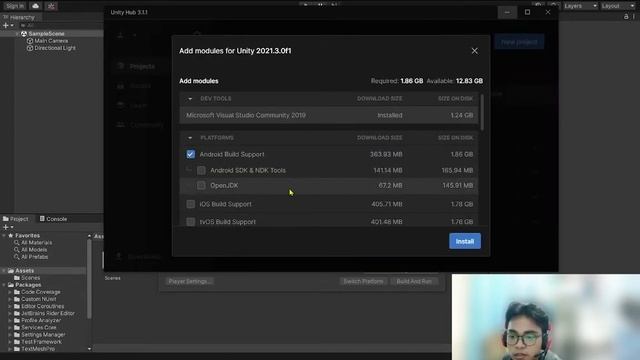Click Build And Run button
The width and height of the screenshot is (640, 360).
[x=414, y=281]
